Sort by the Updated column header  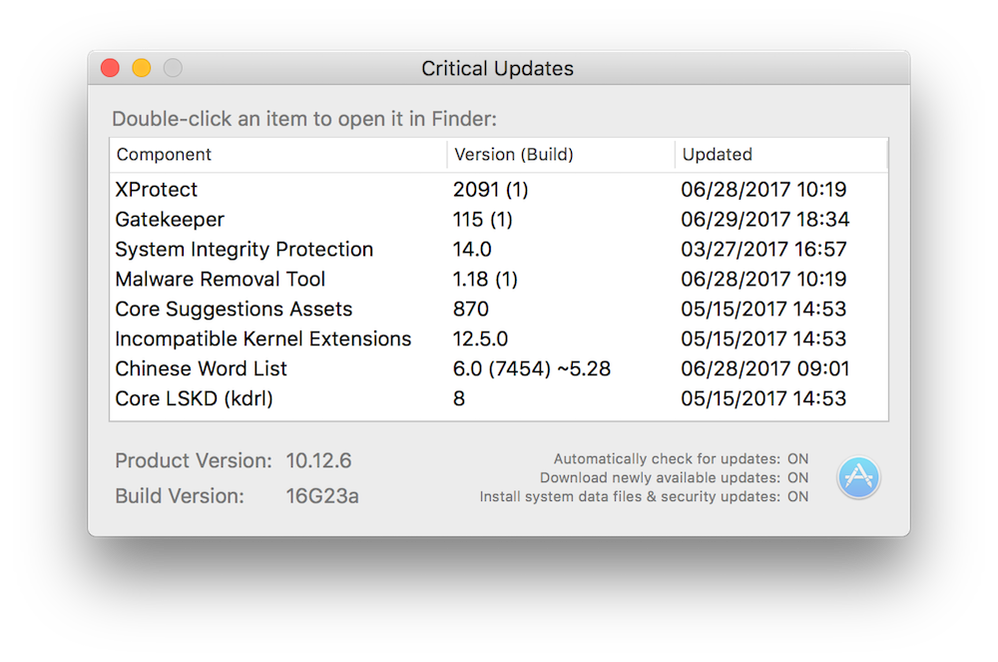pos(780,155)
